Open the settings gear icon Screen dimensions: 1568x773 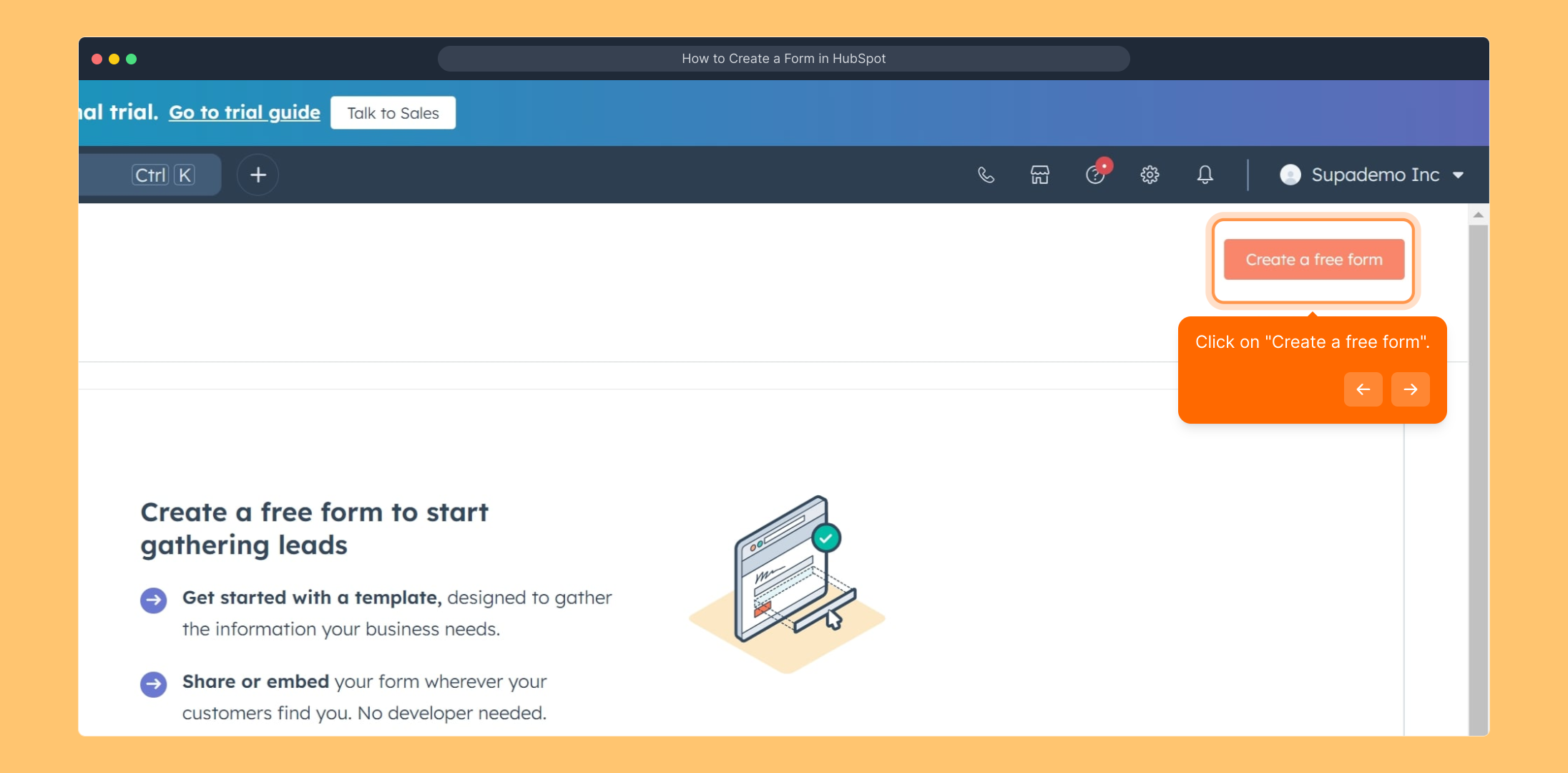1150,175
